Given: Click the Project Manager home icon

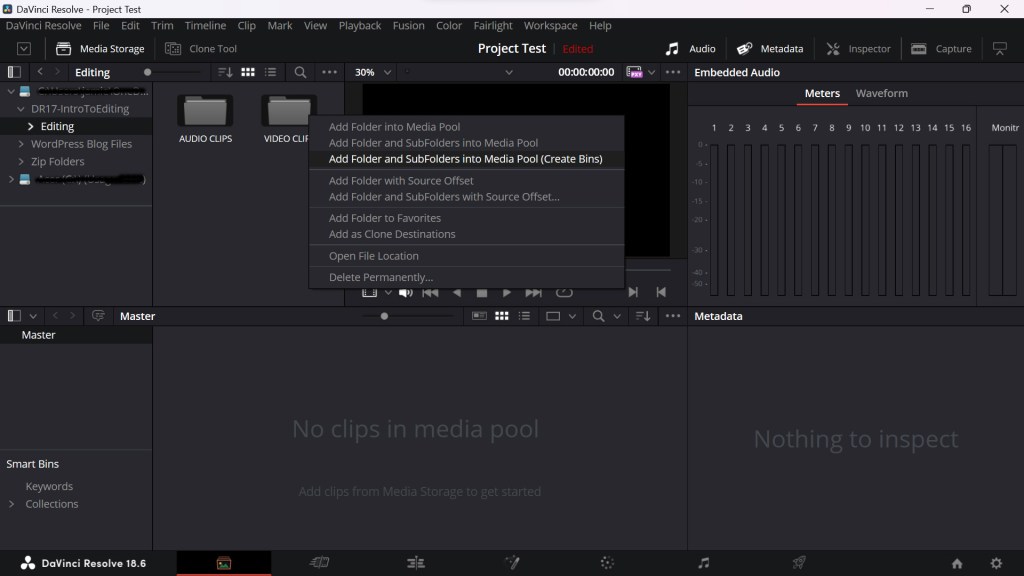Looking at the screenshot, I should click(957, 563).
